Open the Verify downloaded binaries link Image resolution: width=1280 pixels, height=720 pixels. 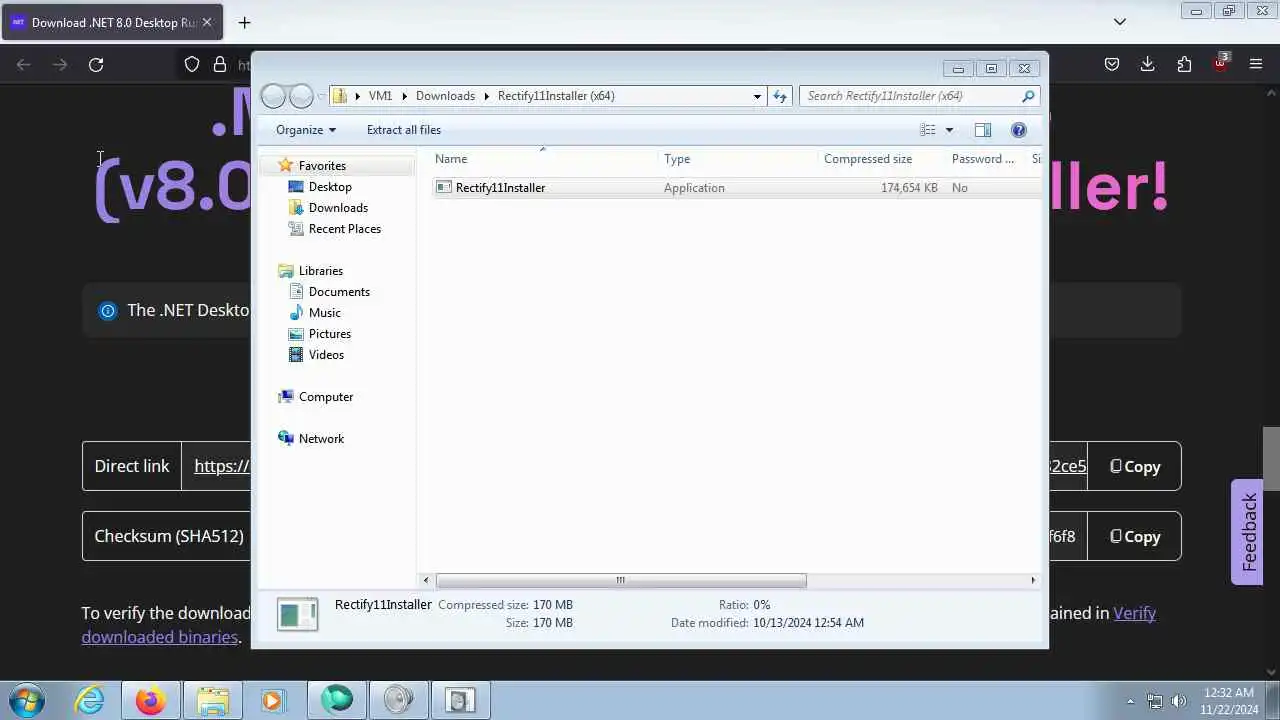159,637
